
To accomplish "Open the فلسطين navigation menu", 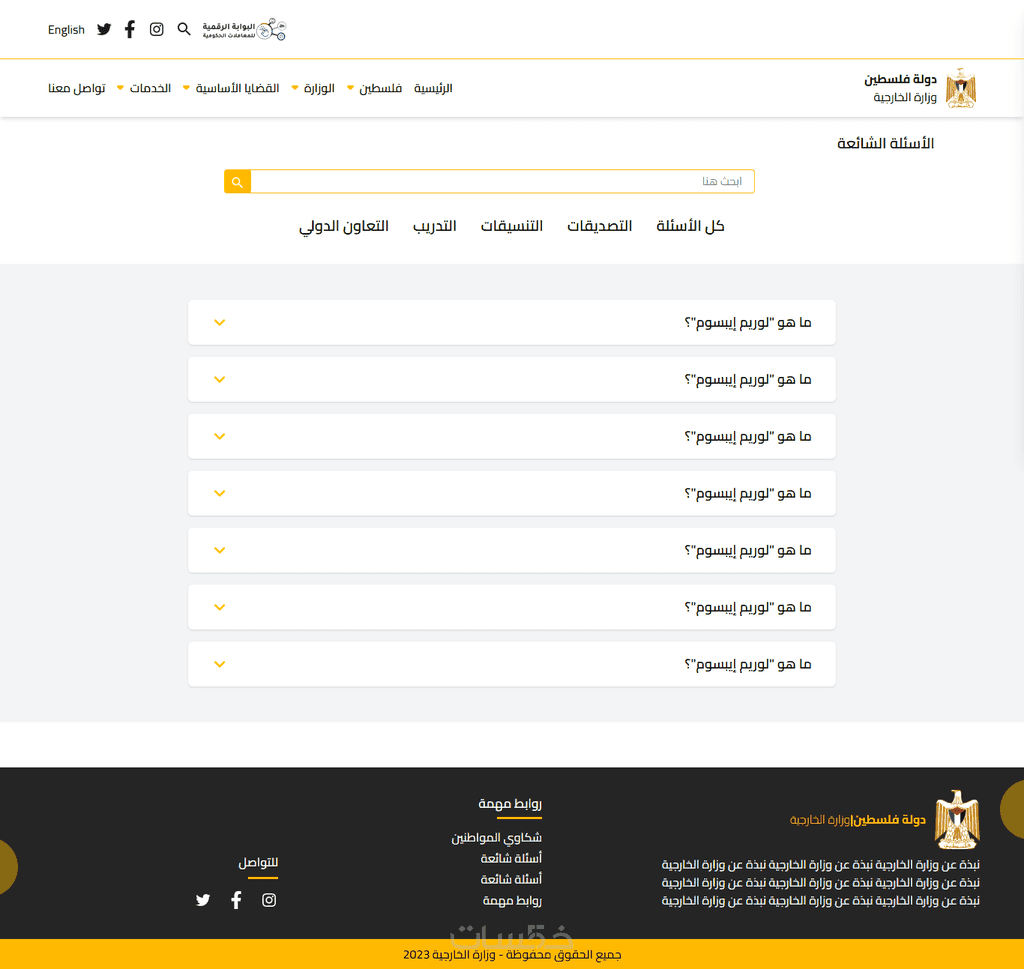I will (380, 88).
